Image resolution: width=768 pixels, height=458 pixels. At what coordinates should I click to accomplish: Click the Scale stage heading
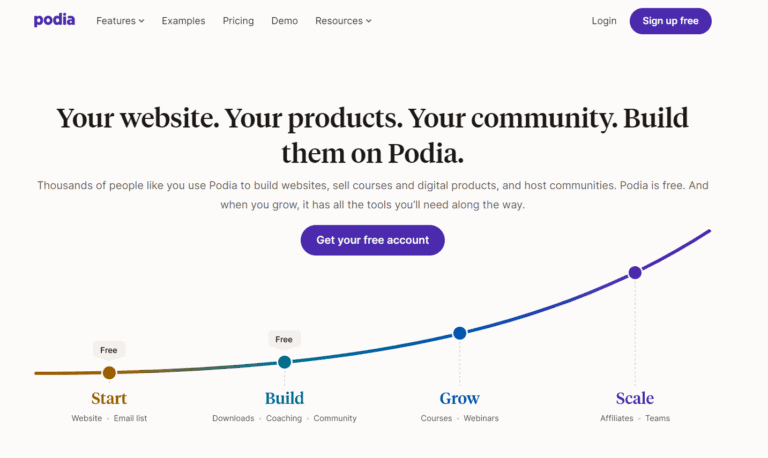point(635,398)
